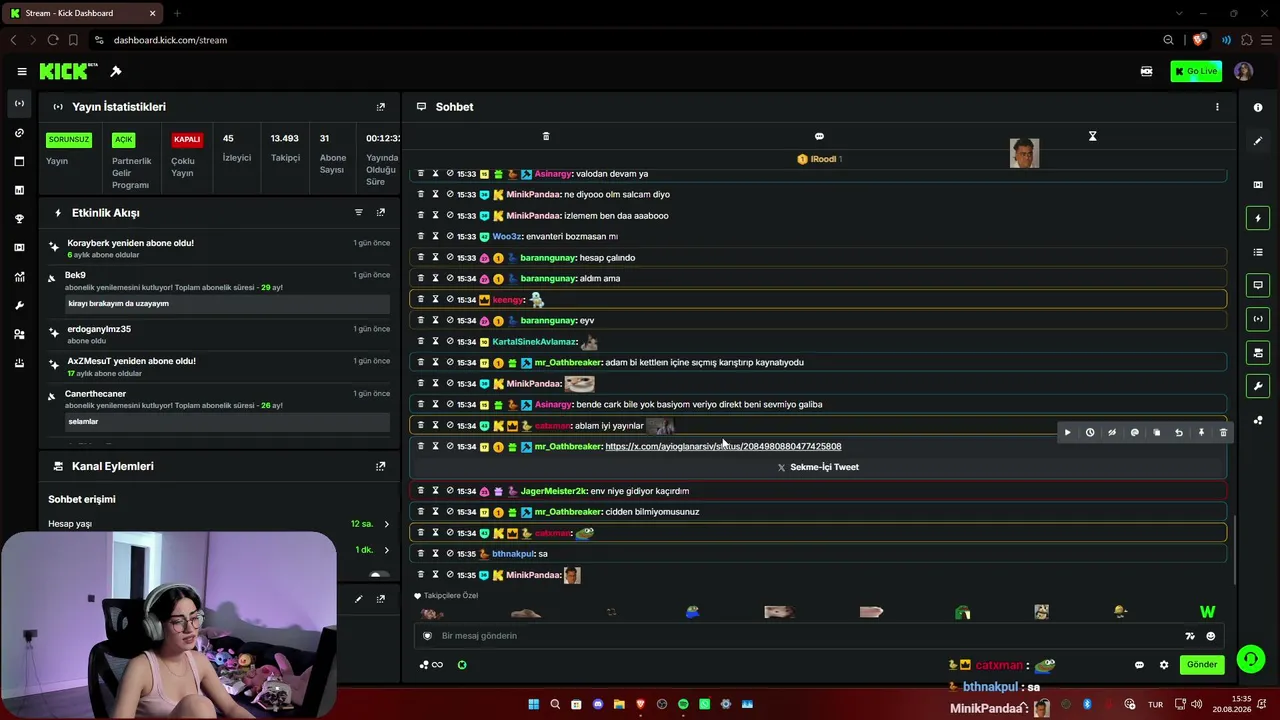Click username JagerMeister2k in chat
This screenshot has width=1280, height=720.
553,491
